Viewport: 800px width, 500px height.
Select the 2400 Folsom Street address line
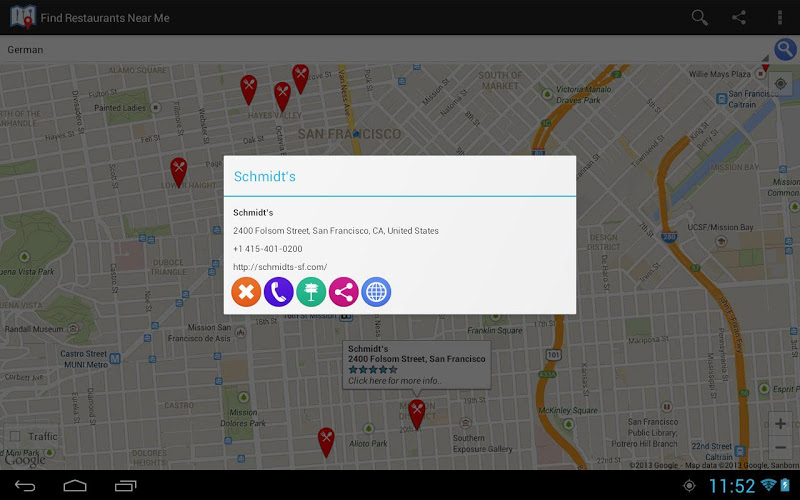pos(336,231)
